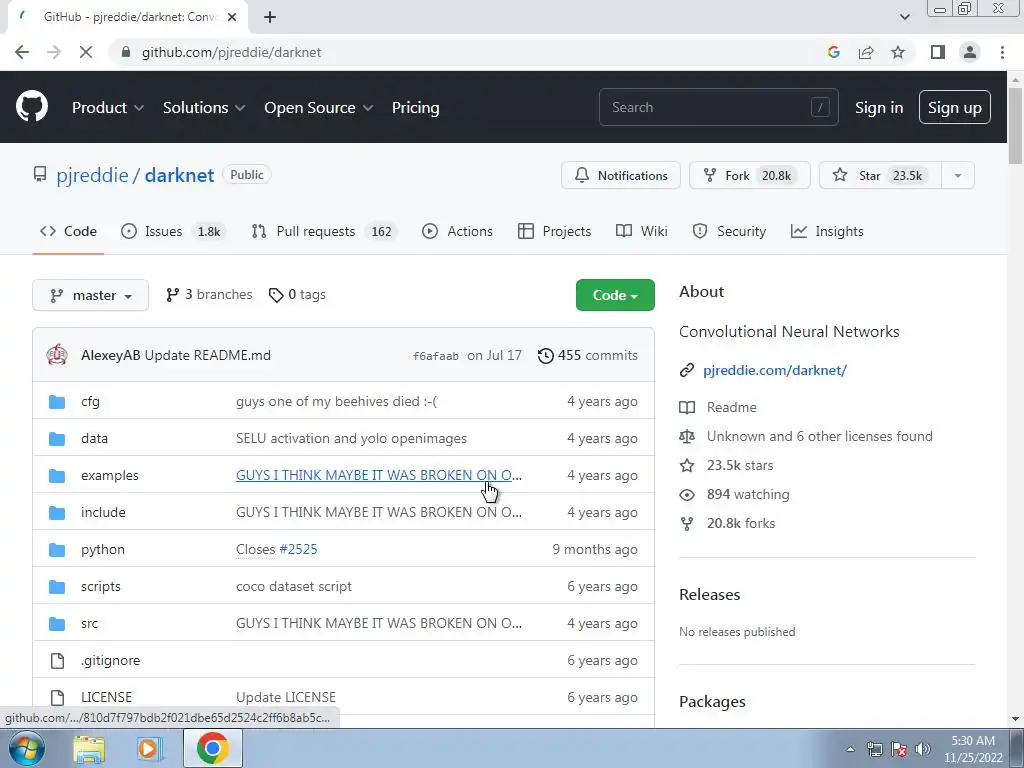Open Chrome profile avatar icon
1024x768 pixels.
click(x=970, y=52)
